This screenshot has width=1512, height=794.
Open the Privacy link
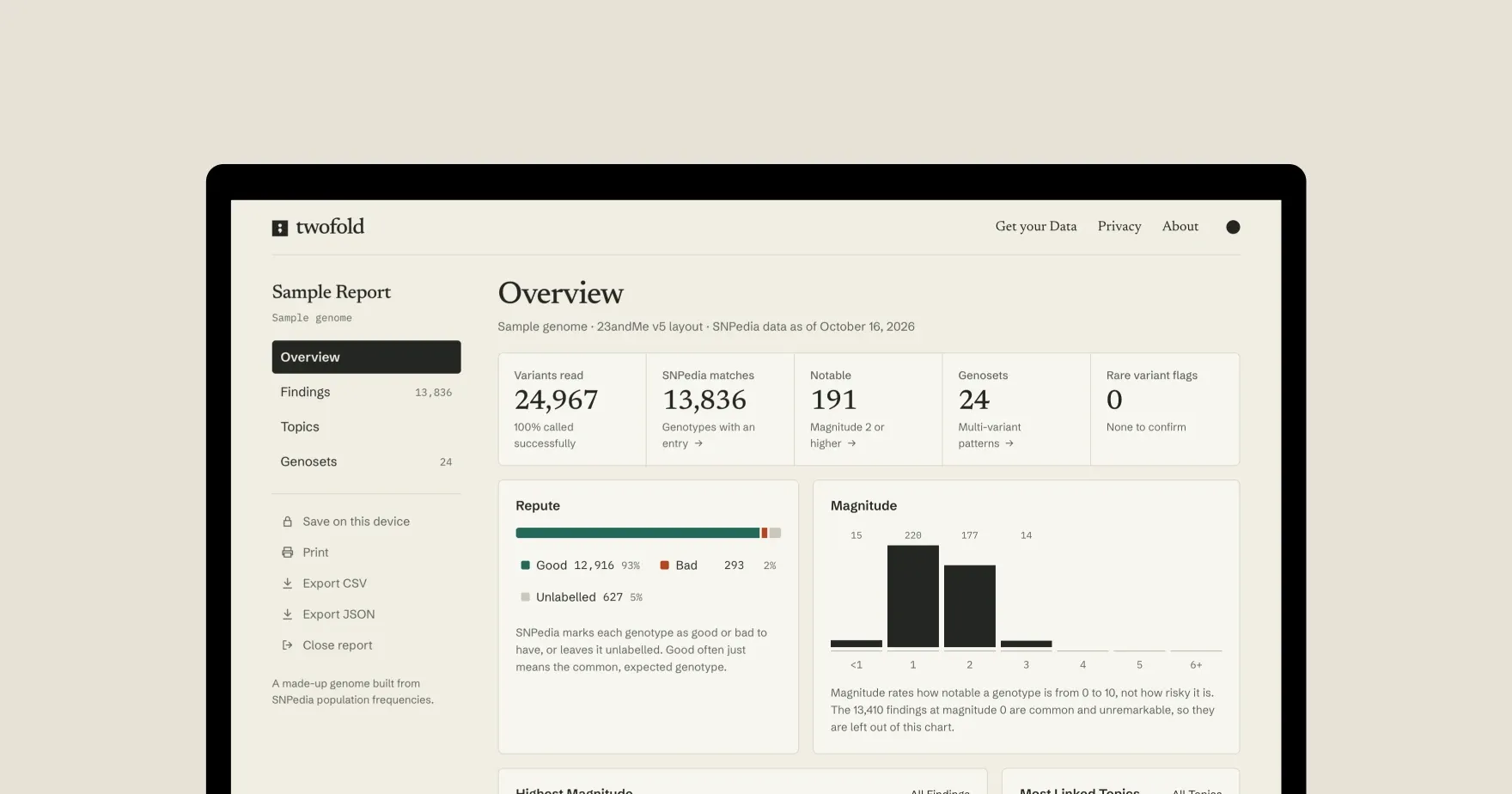pyautogui.click(x=1119, y=226)
